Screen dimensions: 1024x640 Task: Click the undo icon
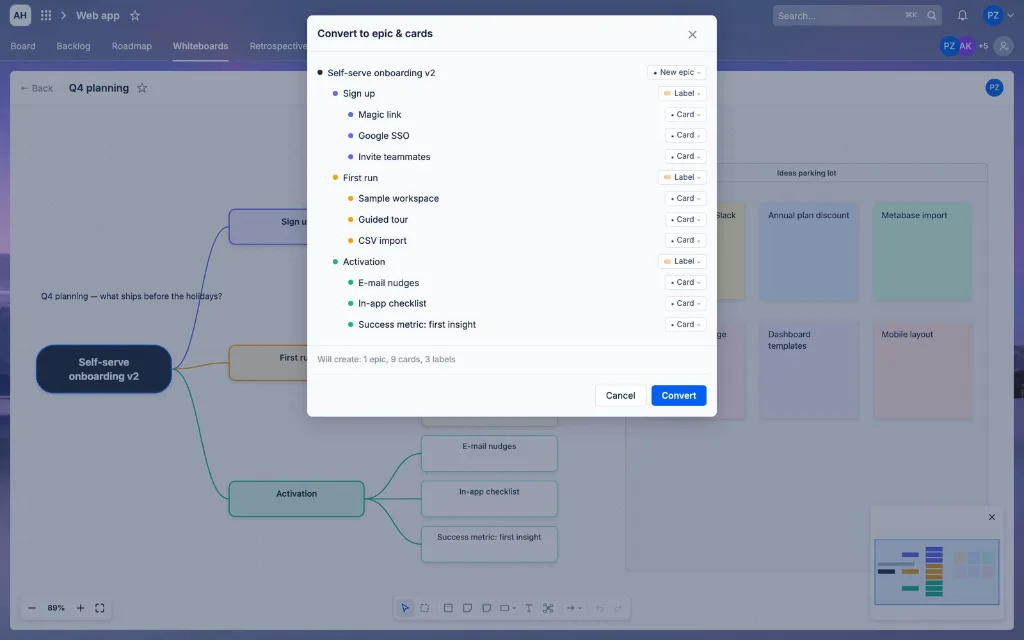(600, 608)
